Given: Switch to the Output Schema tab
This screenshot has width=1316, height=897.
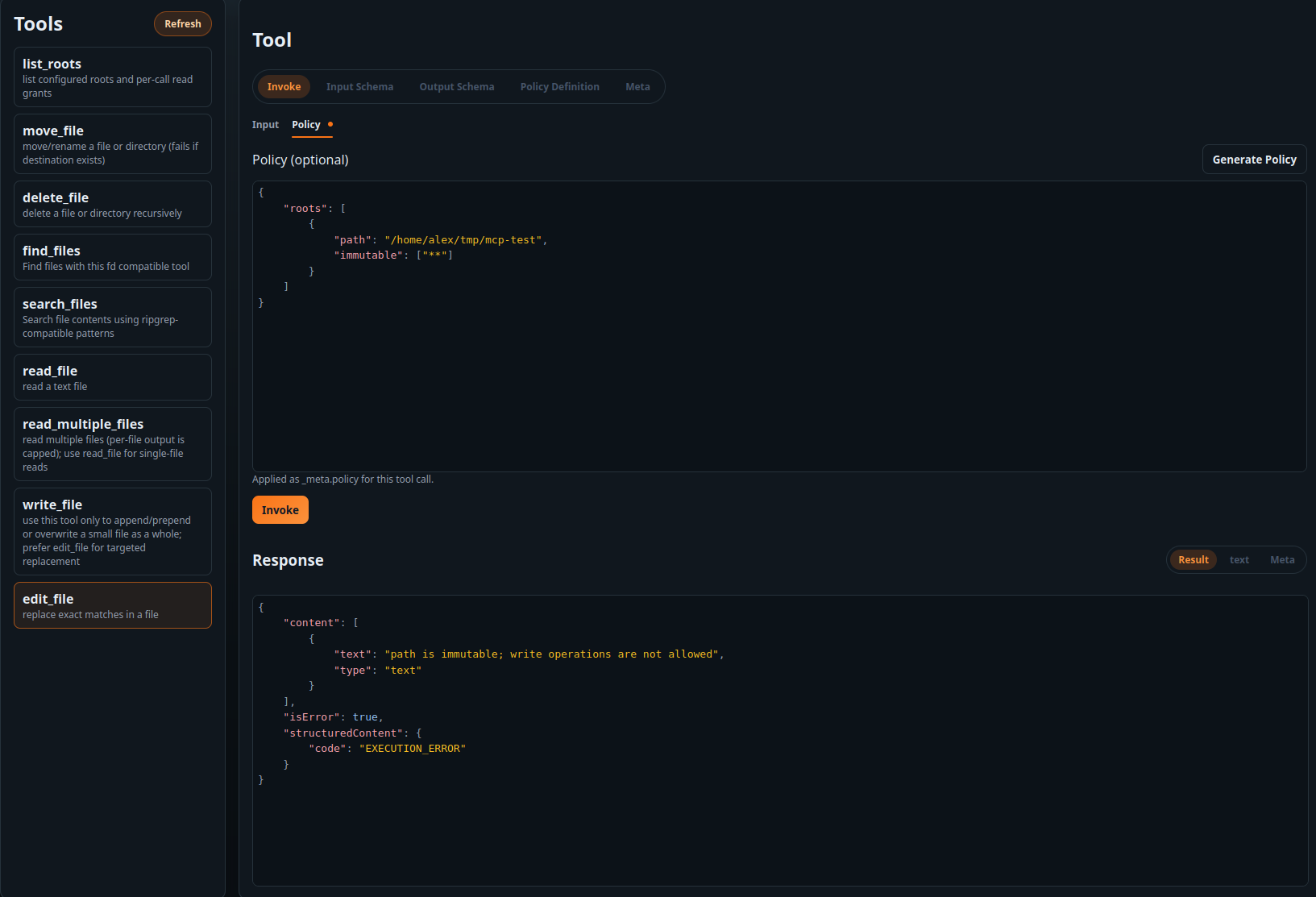Looking at the screenshot, I should [456, 86].
